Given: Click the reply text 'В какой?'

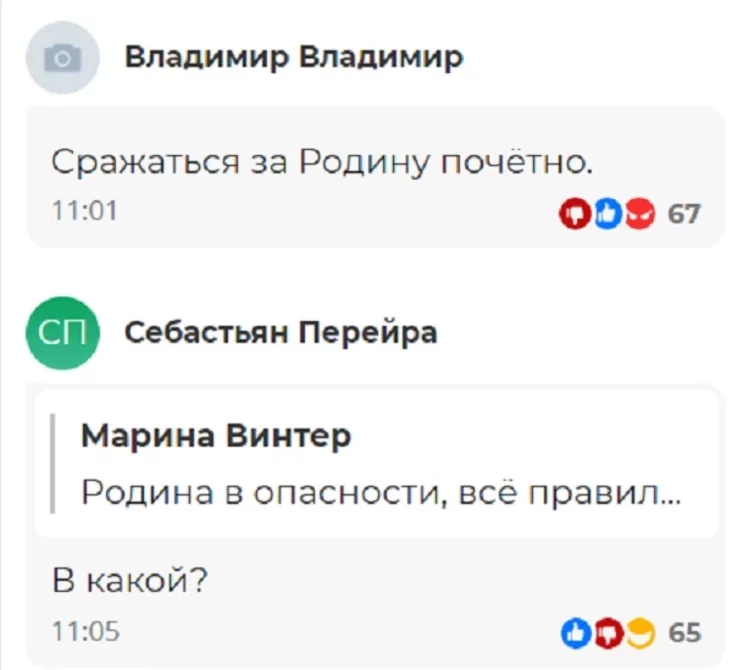Looking at the screenshot, I should (128, 581).
